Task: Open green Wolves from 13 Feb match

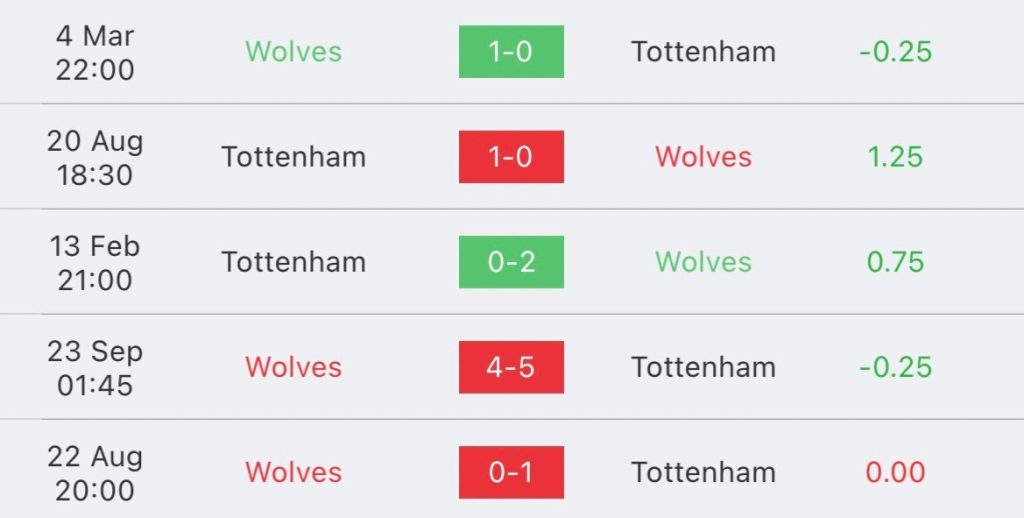Action: pos(703,262)
